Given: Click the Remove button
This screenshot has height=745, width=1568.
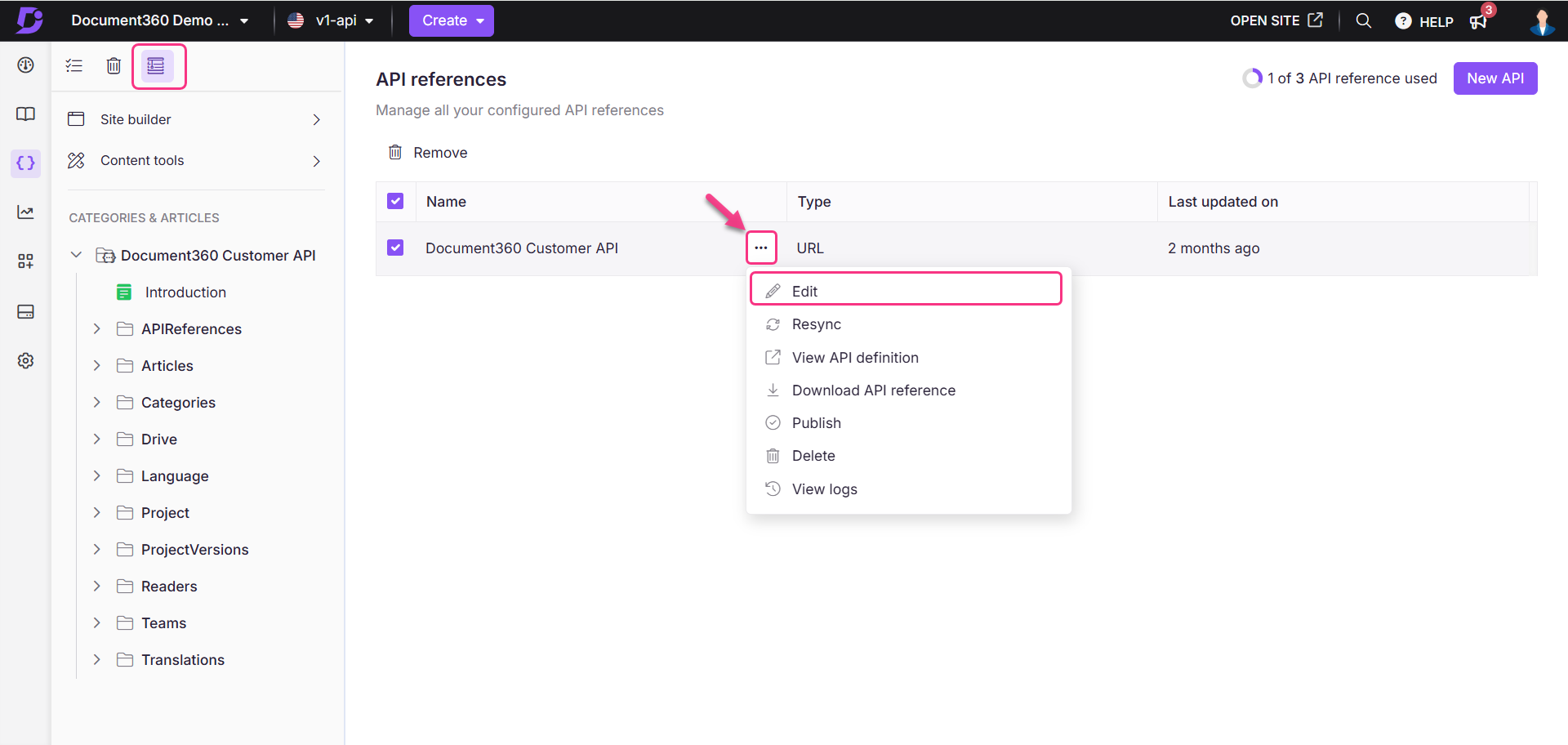Looking at the screenshot, I should pyautogui.click(x=428, y=153).
